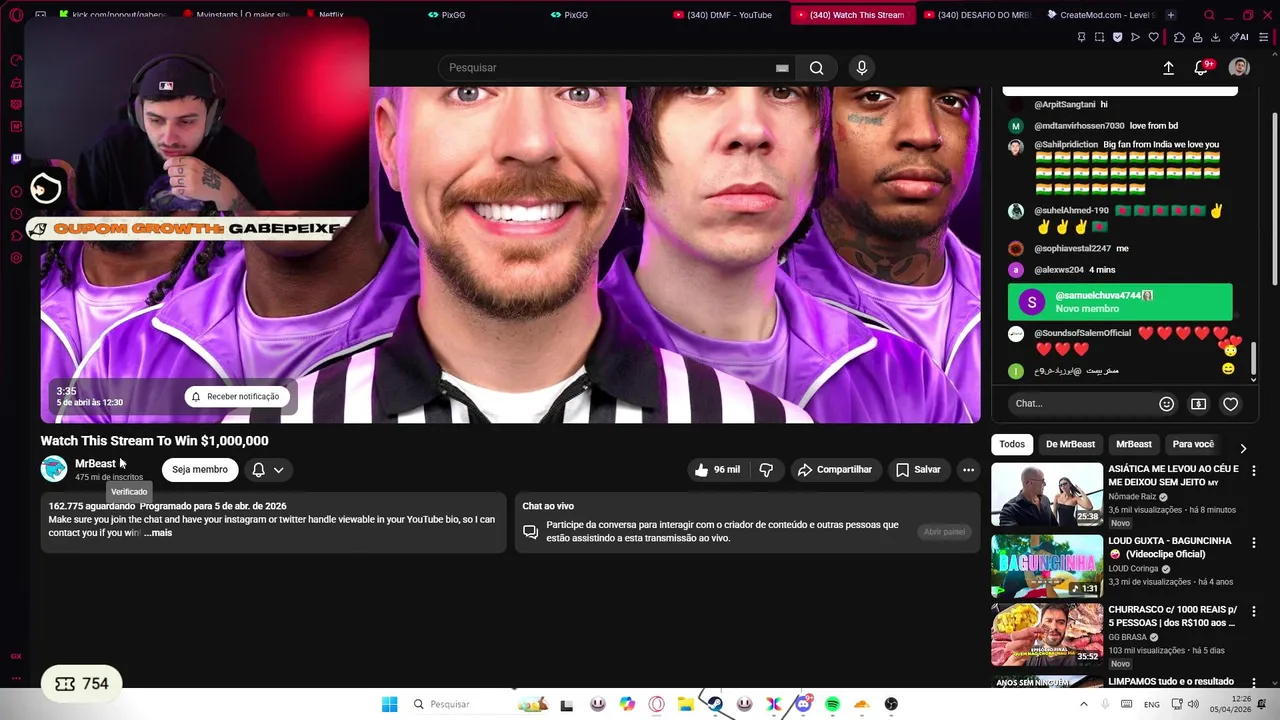Screen dimensions: 1280x720
Task: Select the Para você filter chip
Action: point(1193,444)
